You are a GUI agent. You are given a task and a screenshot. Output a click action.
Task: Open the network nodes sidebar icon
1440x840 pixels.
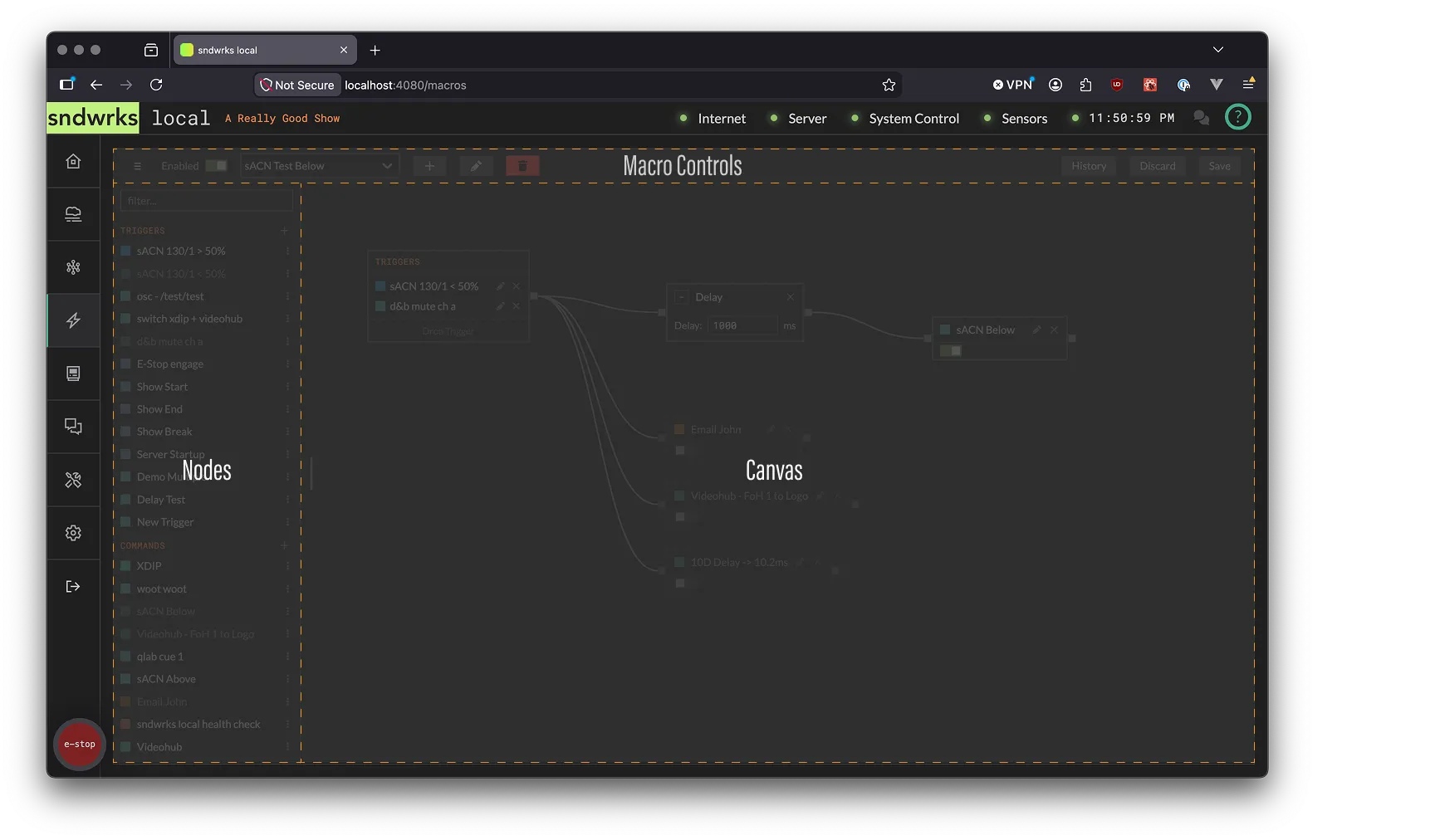[x=73, y=267]
